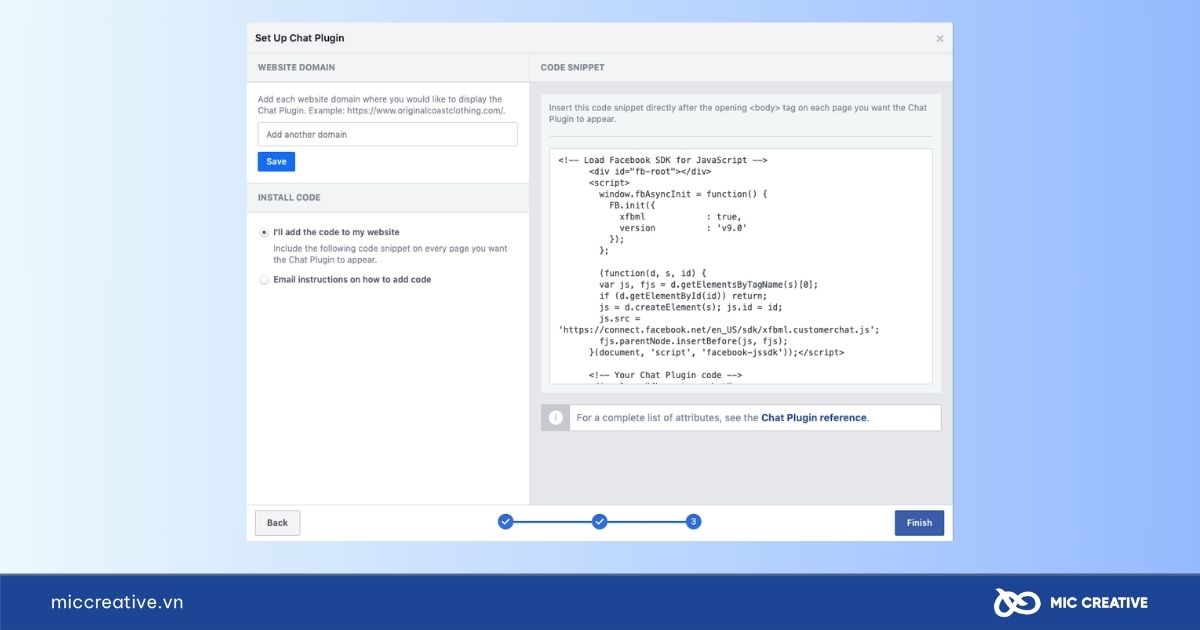The width and height of the screenshot is (1200, 630).
Task: Click the "Set Up Chat Plugin" dialog title
Action: pyautogui.click(x=299, y=38)
